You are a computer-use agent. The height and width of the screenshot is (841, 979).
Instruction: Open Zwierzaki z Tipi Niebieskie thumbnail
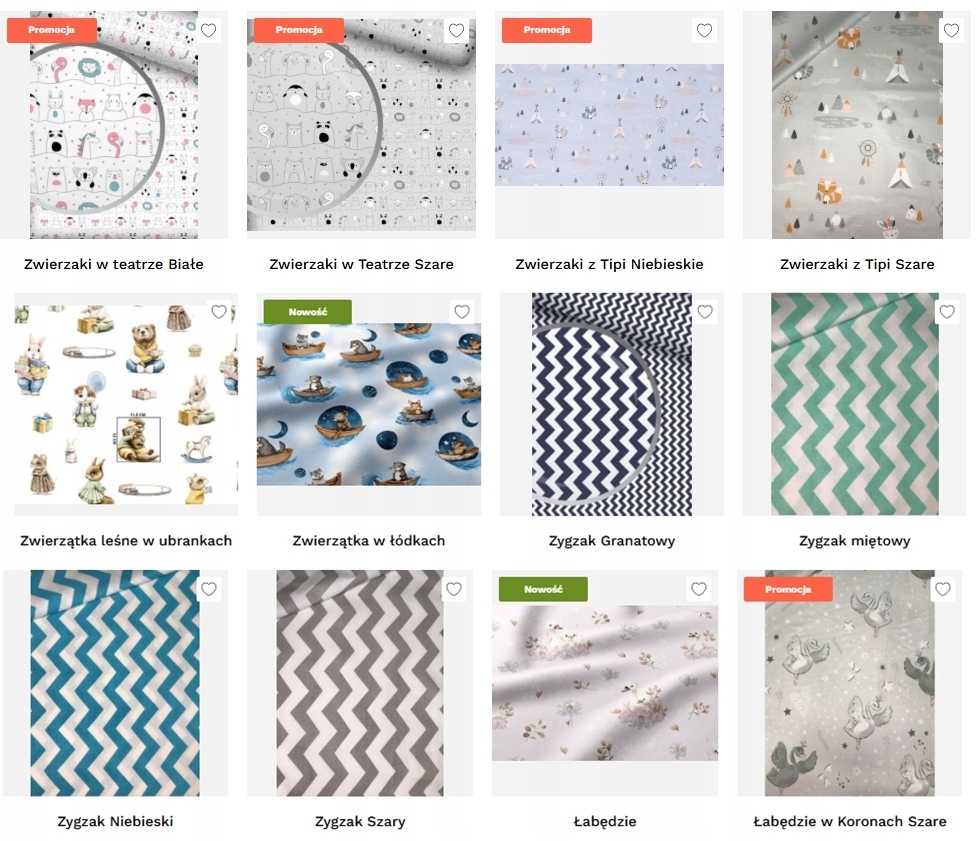609,125
